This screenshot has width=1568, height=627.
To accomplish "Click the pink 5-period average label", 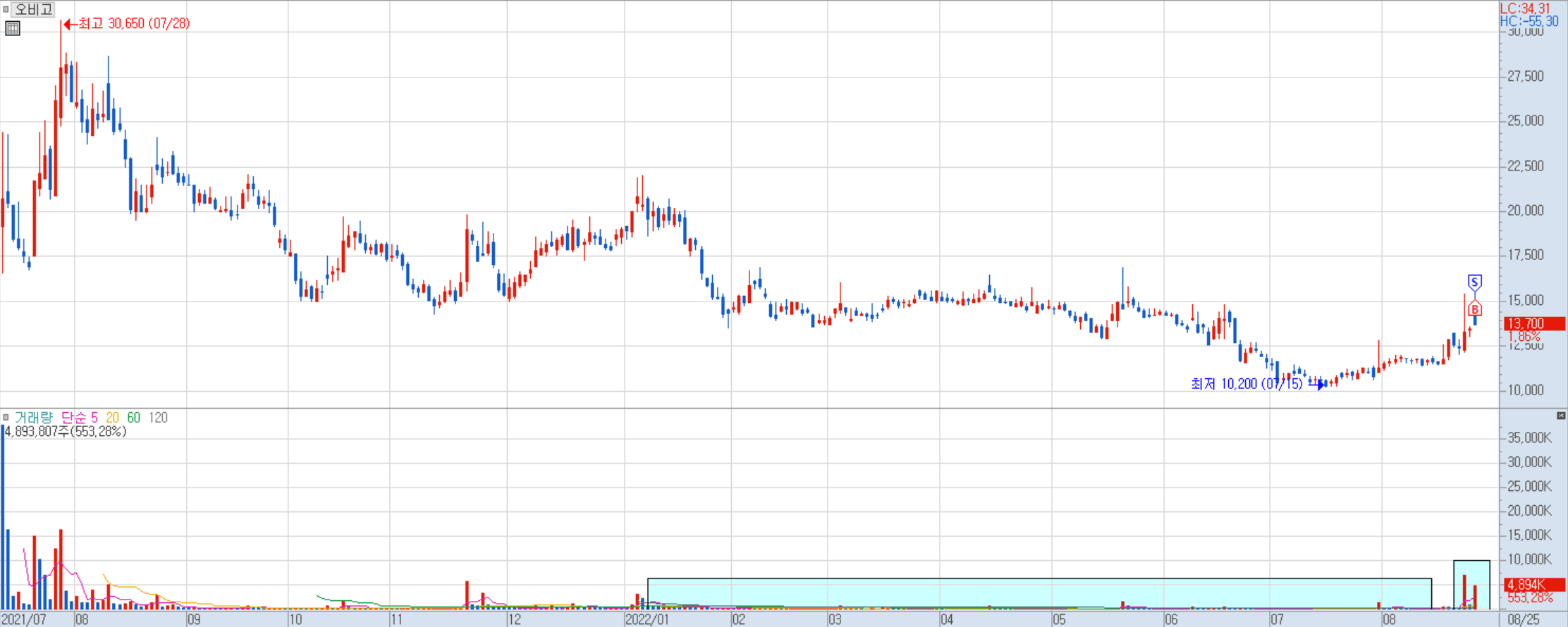I will [94, 418].
